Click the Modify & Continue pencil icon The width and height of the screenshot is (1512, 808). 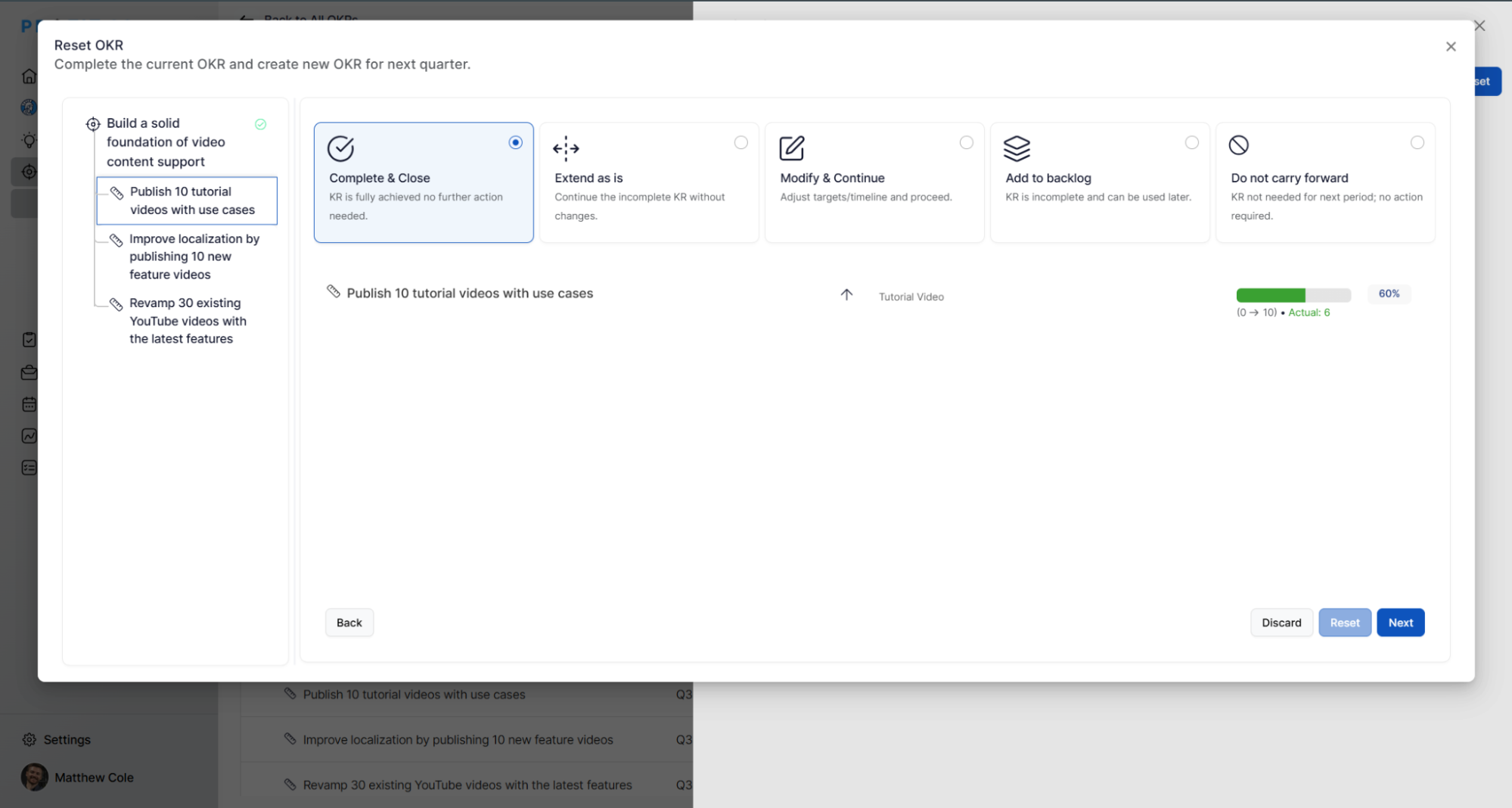pyautogui.click(x=791, y=148)
